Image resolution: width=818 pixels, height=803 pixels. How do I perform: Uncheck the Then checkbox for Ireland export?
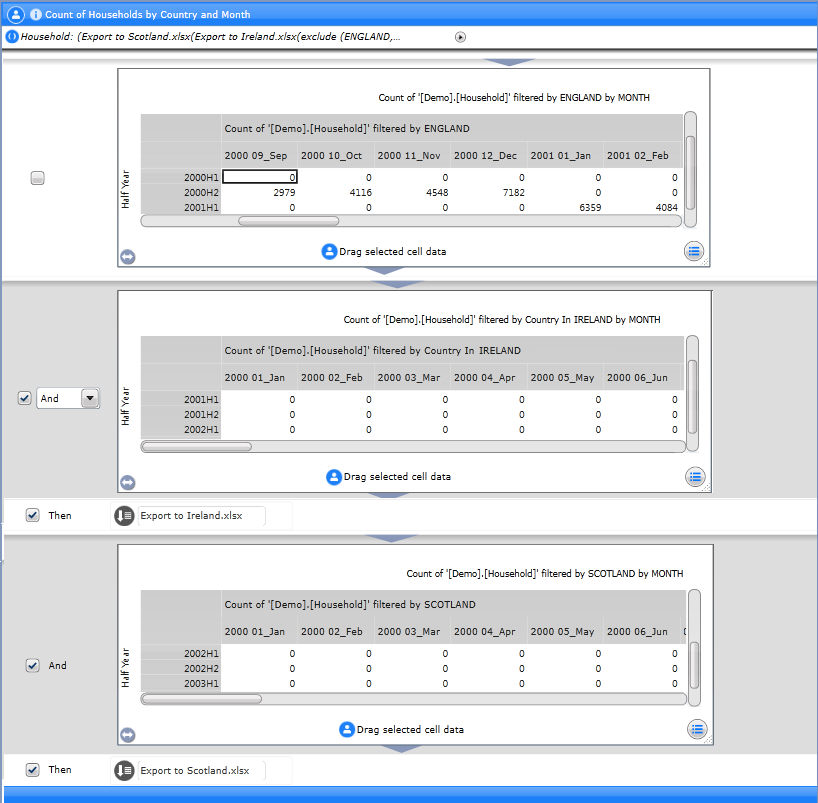[x=32, y=516]
